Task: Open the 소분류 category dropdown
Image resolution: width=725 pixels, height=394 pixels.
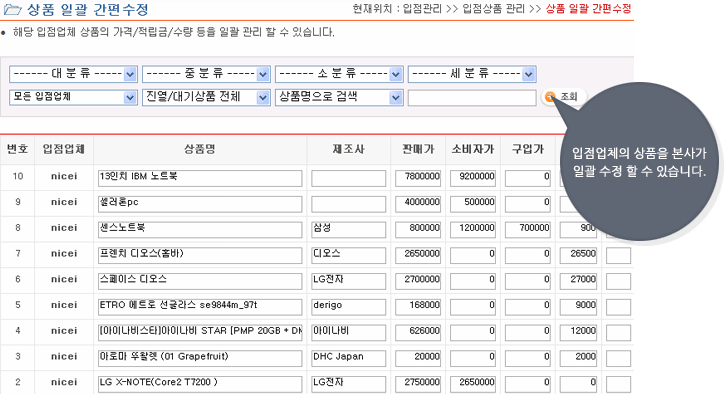Action: tap(339, 74)
